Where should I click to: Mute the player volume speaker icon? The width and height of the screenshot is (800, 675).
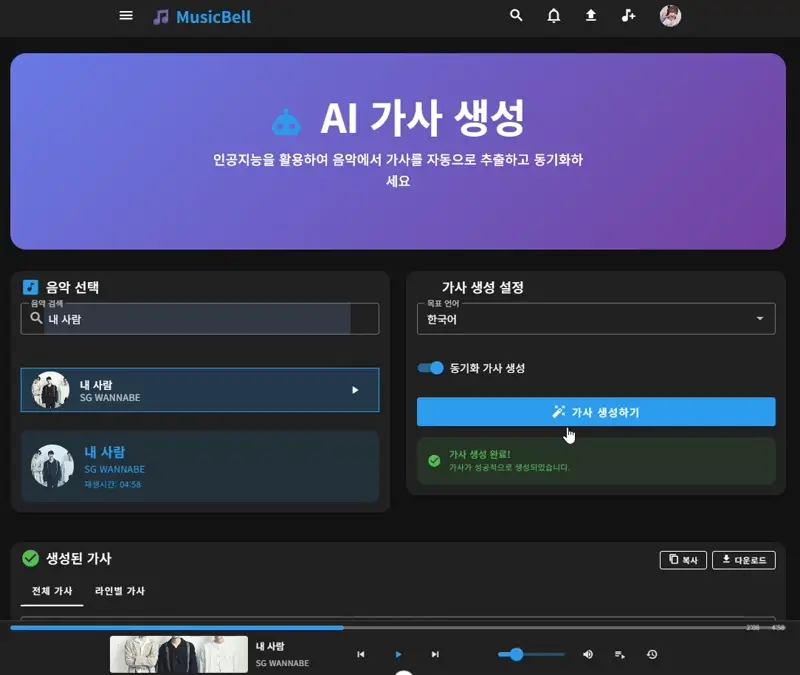tap(588, 654)
